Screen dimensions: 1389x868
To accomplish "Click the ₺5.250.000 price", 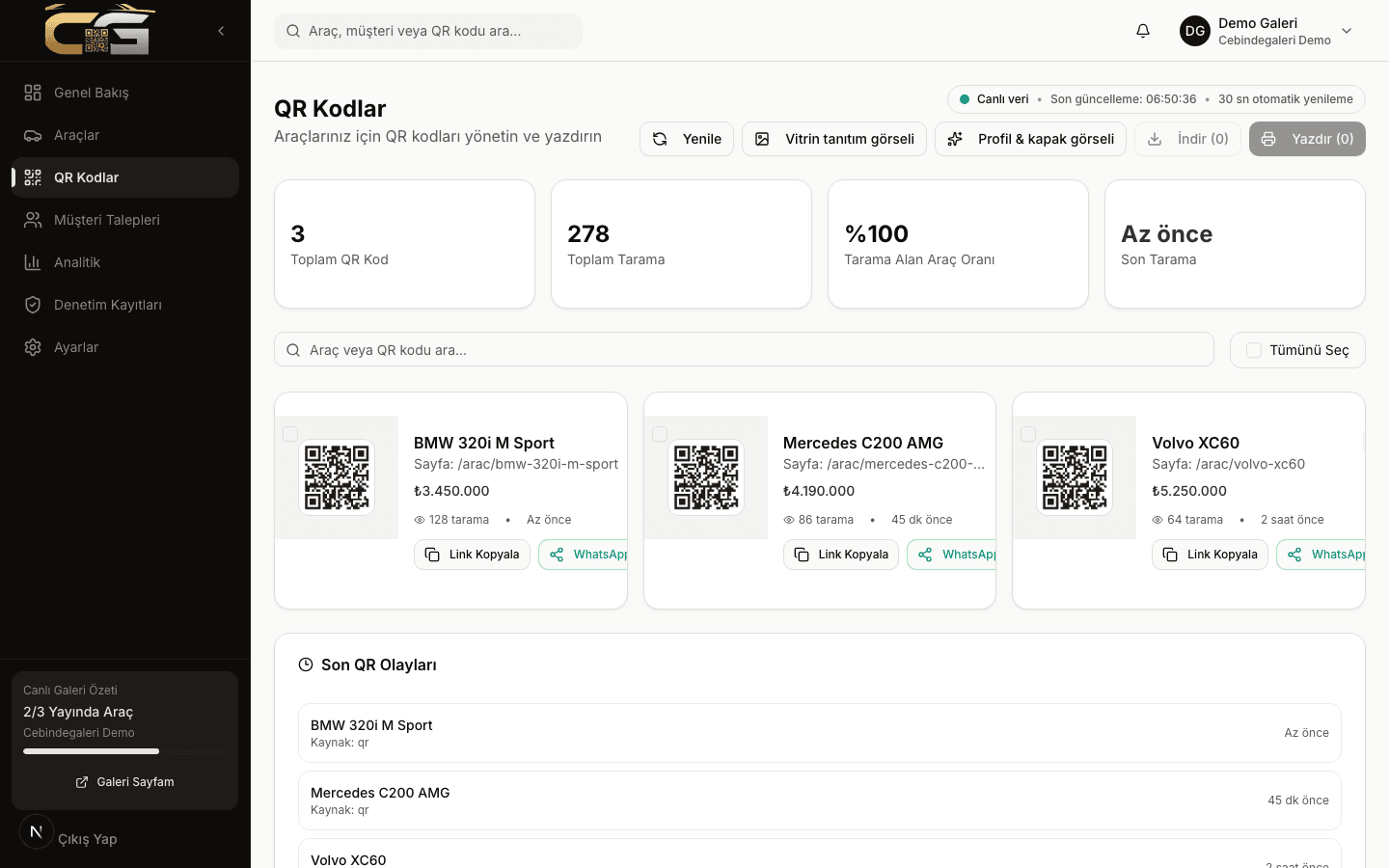I will click(x=1189, y=491).
